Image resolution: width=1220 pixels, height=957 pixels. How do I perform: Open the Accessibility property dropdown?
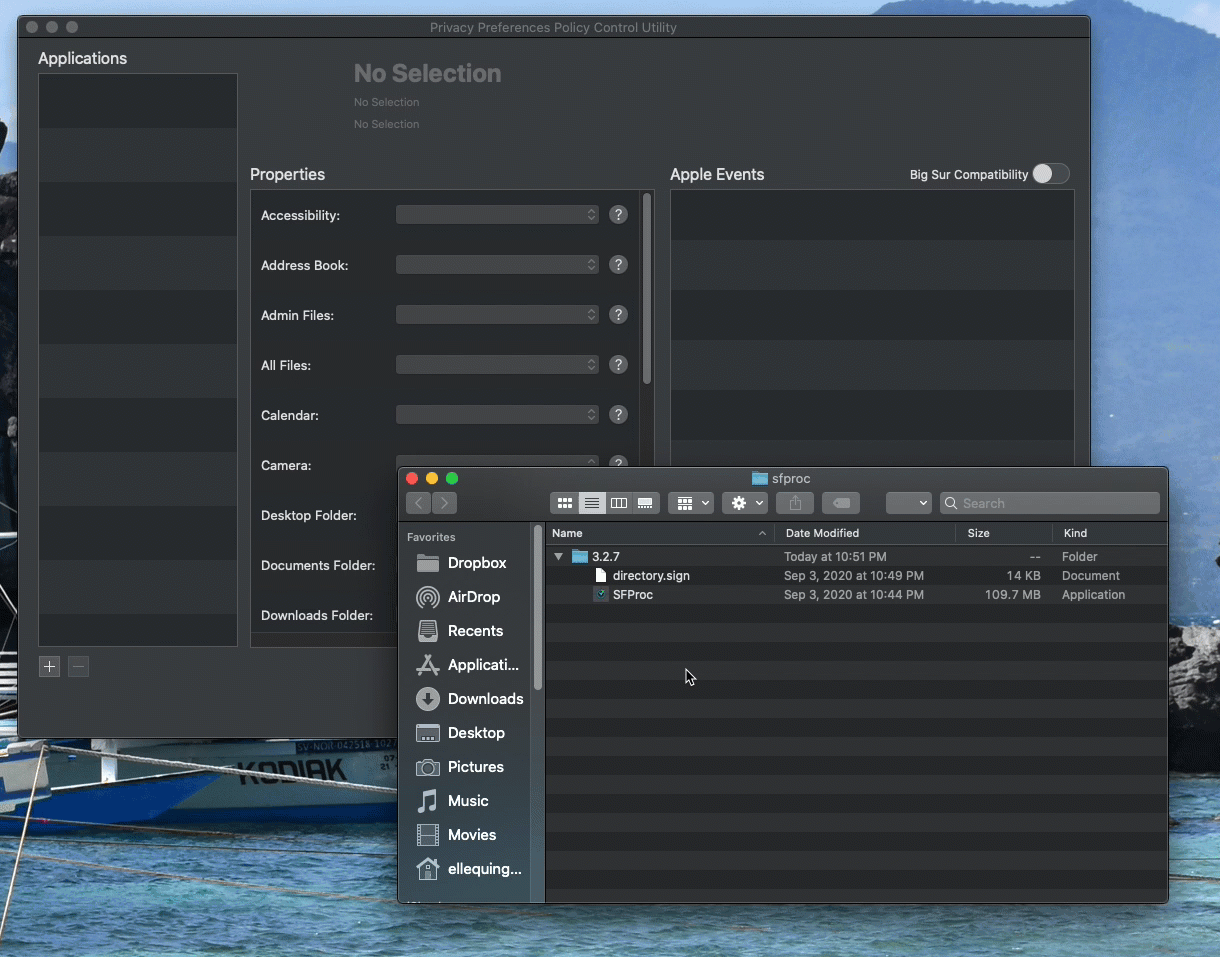click(497, 215)
